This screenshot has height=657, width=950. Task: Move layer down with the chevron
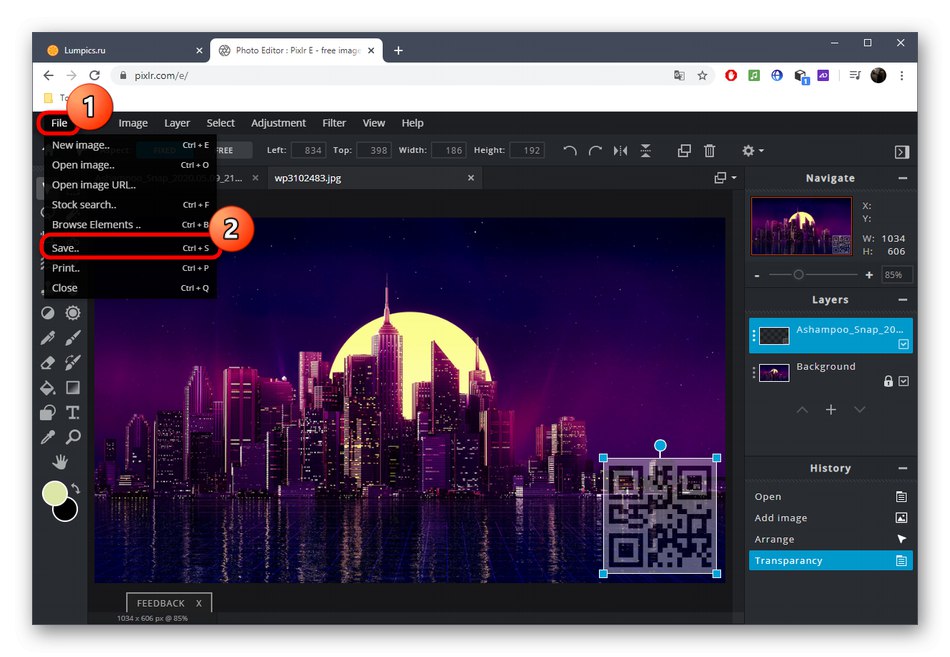[859, 410]
